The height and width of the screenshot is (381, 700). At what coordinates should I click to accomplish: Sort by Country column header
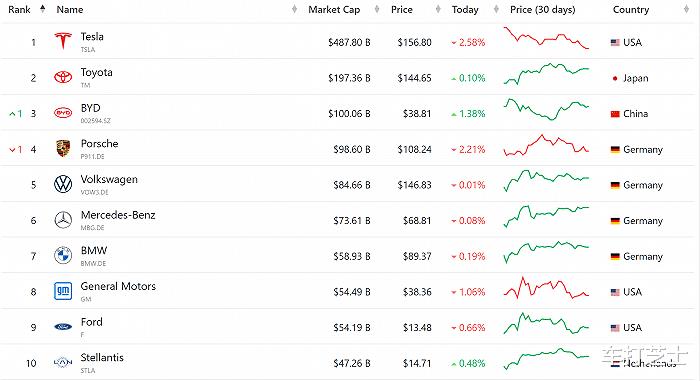coord(631,9)
